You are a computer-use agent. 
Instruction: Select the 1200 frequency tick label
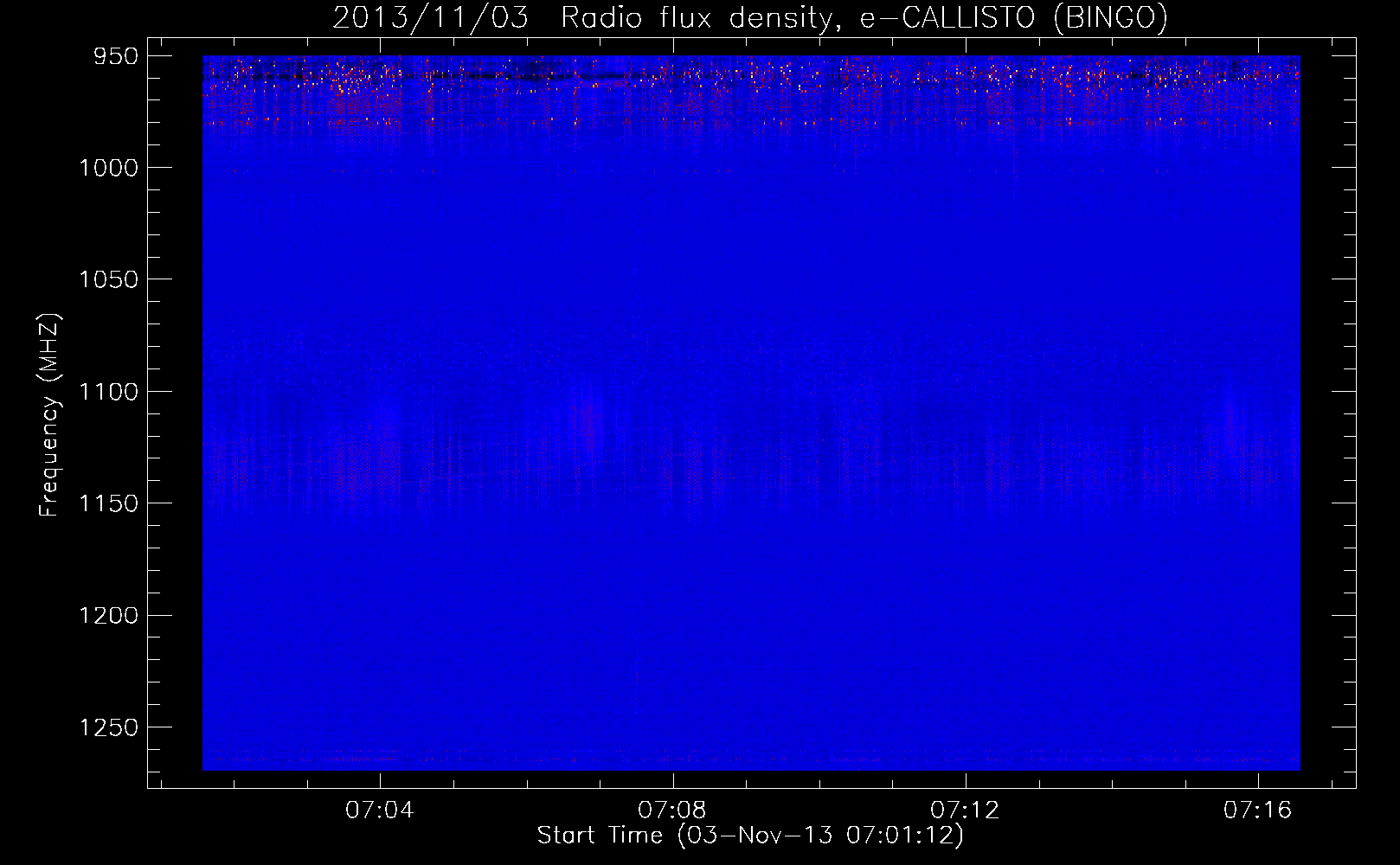tap(108, 615)
